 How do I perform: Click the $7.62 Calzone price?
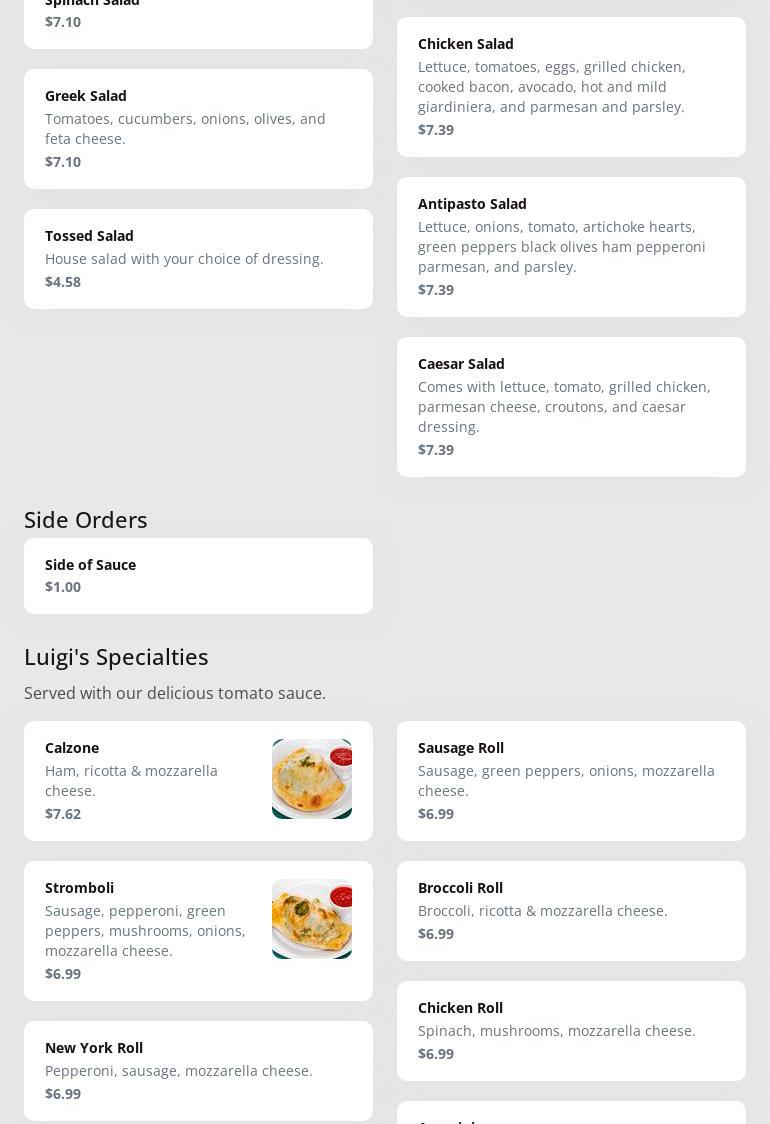pos(63,814)
